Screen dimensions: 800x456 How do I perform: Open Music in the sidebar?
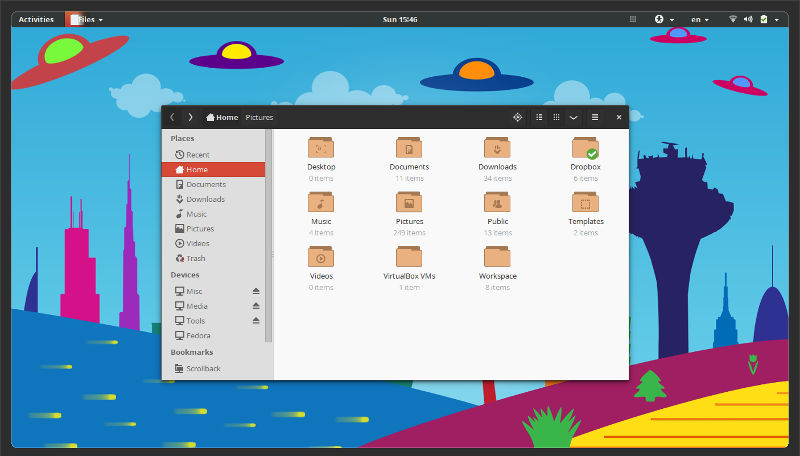pos(213,214)
